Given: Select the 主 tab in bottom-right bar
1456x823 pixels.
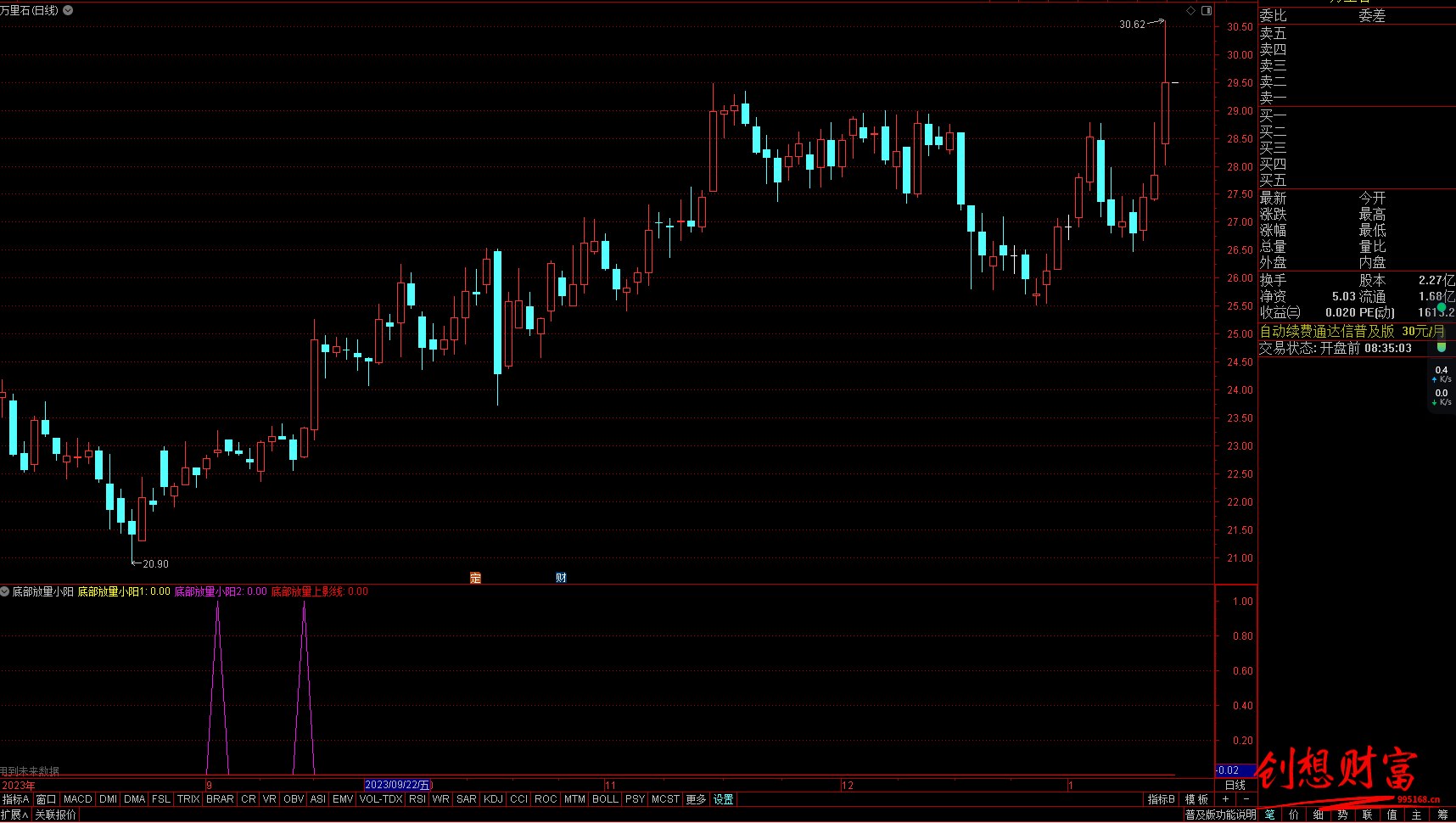Looking at the screenshot, I should pos(1416,815).
